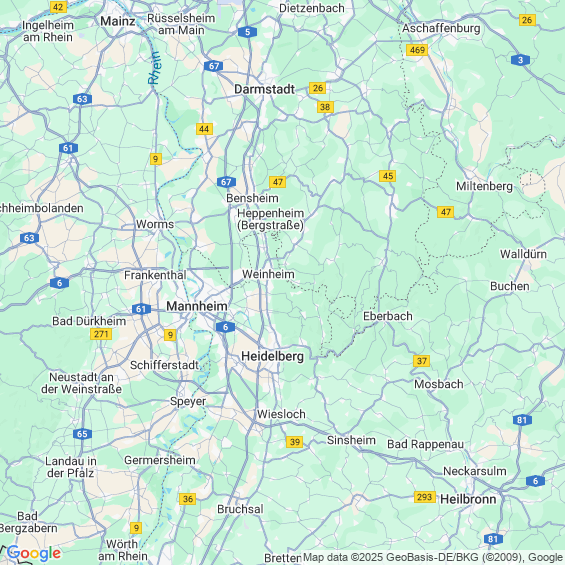Click the yellow 39 shield near Sinsheim
This screenshot has height=565, width=565.
pyautogui.click(x=295, y=442)
